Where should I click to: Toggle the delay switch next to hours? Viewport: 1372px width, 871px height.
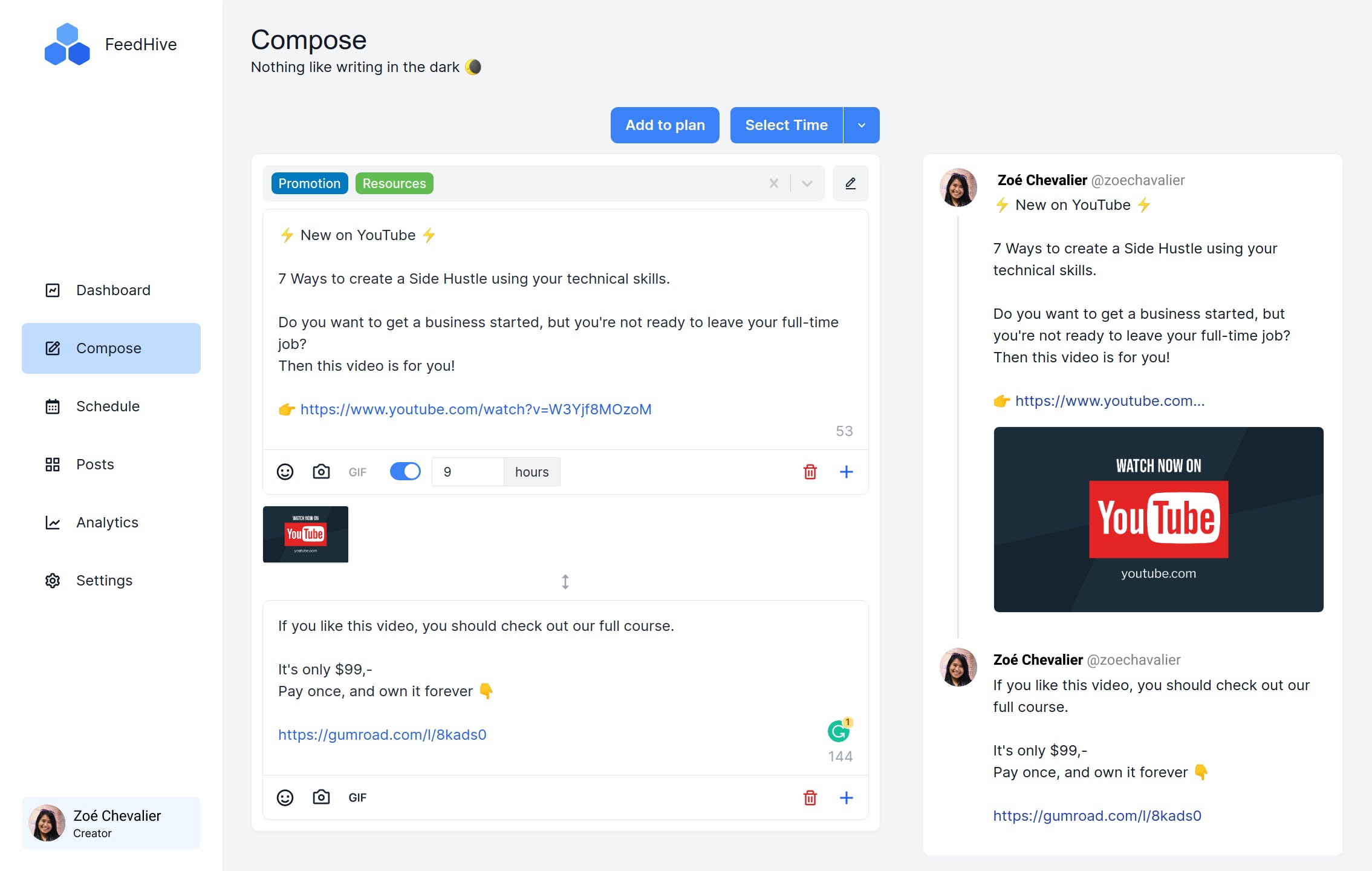point(405,472)
